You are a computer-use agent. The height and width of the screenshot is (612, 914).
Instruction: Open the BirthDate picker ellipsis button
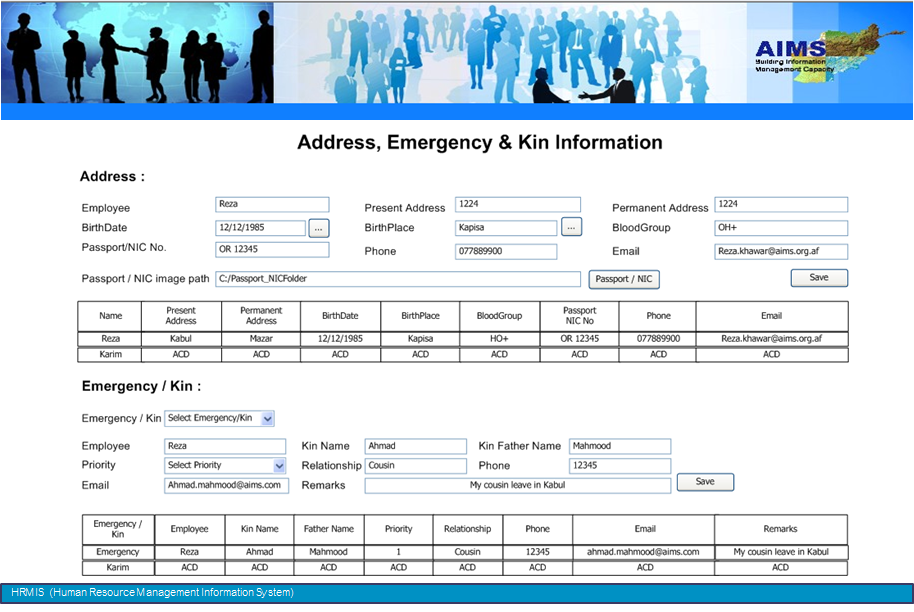point(318,228)
